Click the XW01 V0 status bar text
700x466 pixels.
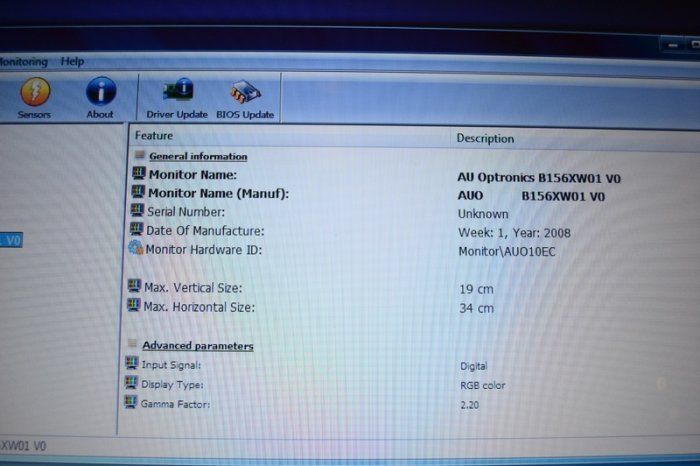pyautogui.click(x=23, y=446)
